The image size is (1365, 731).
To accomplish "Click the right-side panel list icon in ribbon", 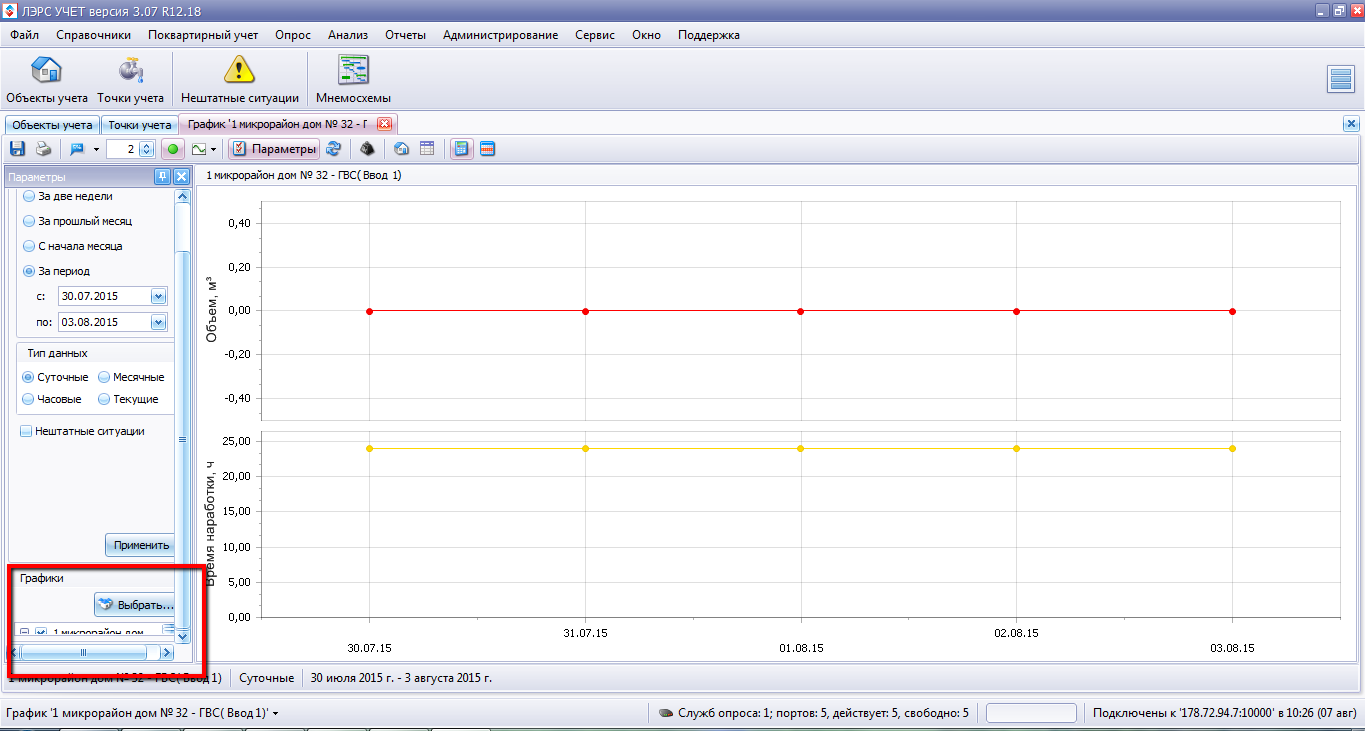I will (x=1340, y=79).
